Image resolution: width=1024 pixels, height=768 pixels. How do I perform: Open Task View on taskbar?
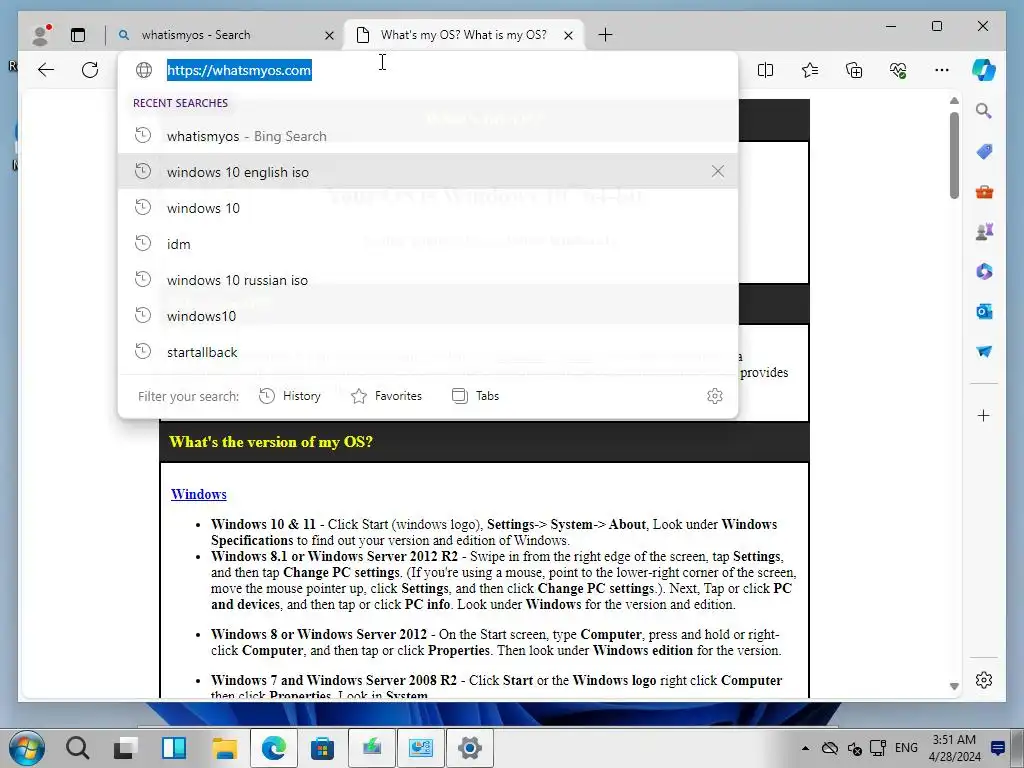click(x=125, y=748)
